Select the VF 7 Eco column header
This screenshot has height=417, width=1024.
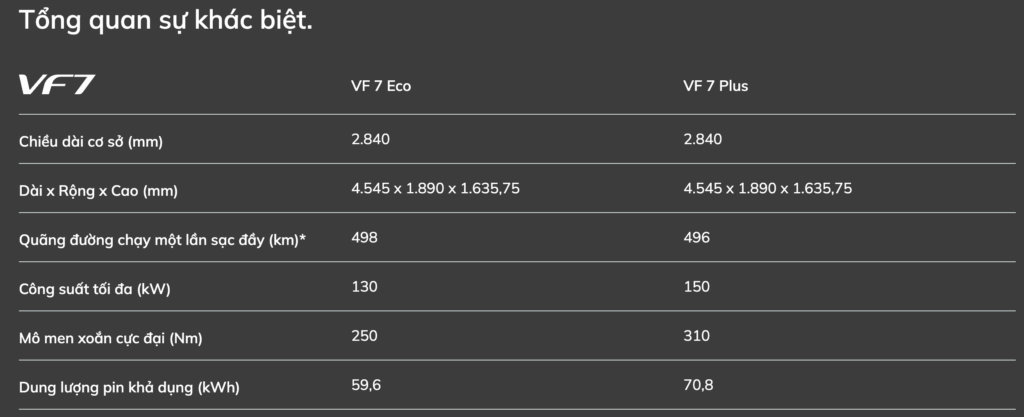pyautogui.click(x=381, y=86)
